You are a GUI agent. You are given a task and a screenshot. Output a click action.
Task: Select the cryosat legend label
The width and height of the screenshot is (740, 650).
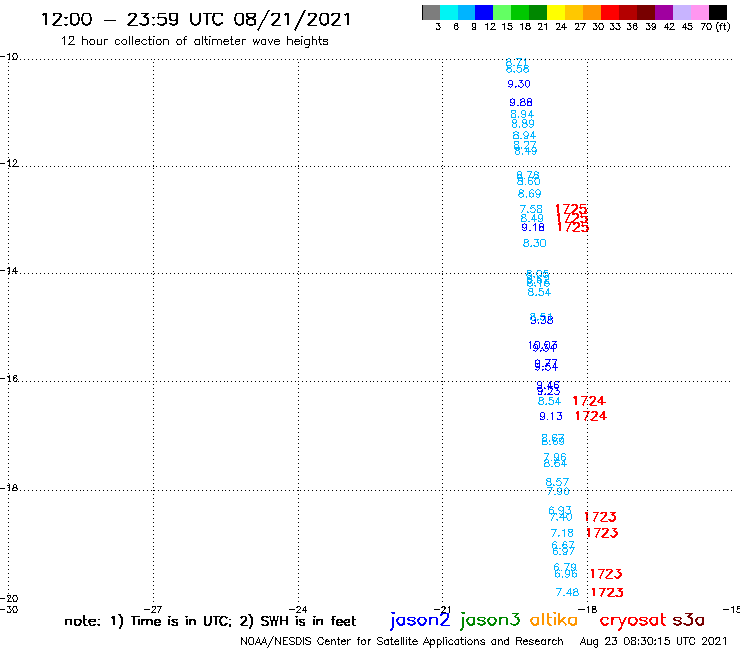click(633, 621)
